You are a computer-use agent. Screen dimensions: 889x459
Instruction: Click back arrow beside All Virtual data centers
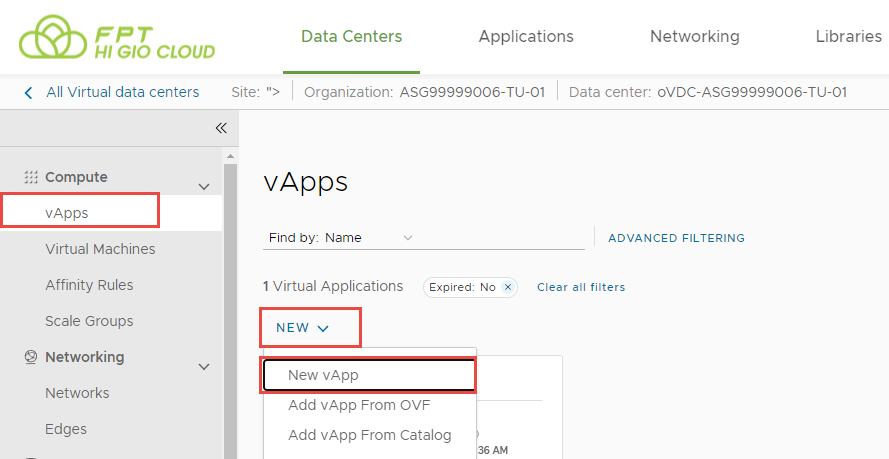point(28,92)
